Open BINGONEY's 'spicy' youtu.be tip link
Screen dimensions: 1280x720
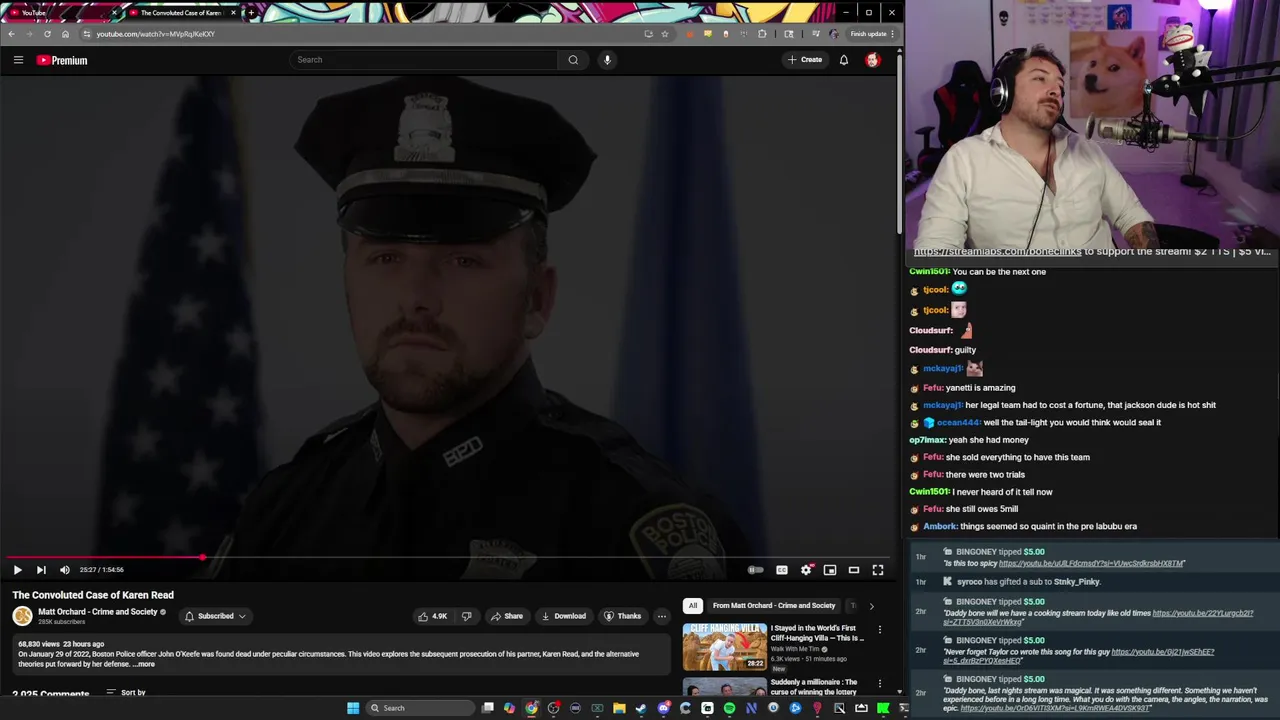[1091, 564]
